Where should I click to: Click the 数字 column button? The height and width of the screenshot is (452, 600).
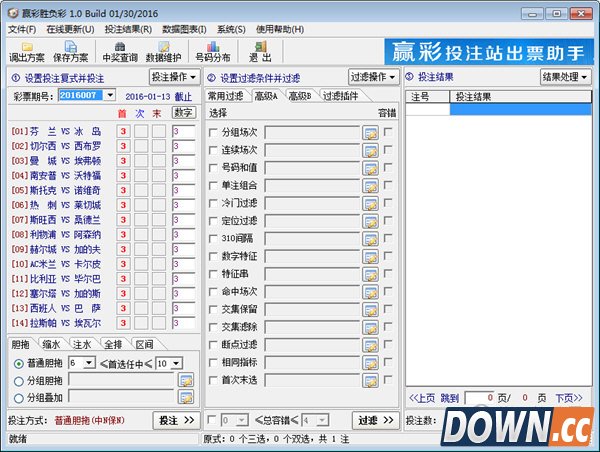click(x=184, y=113)
